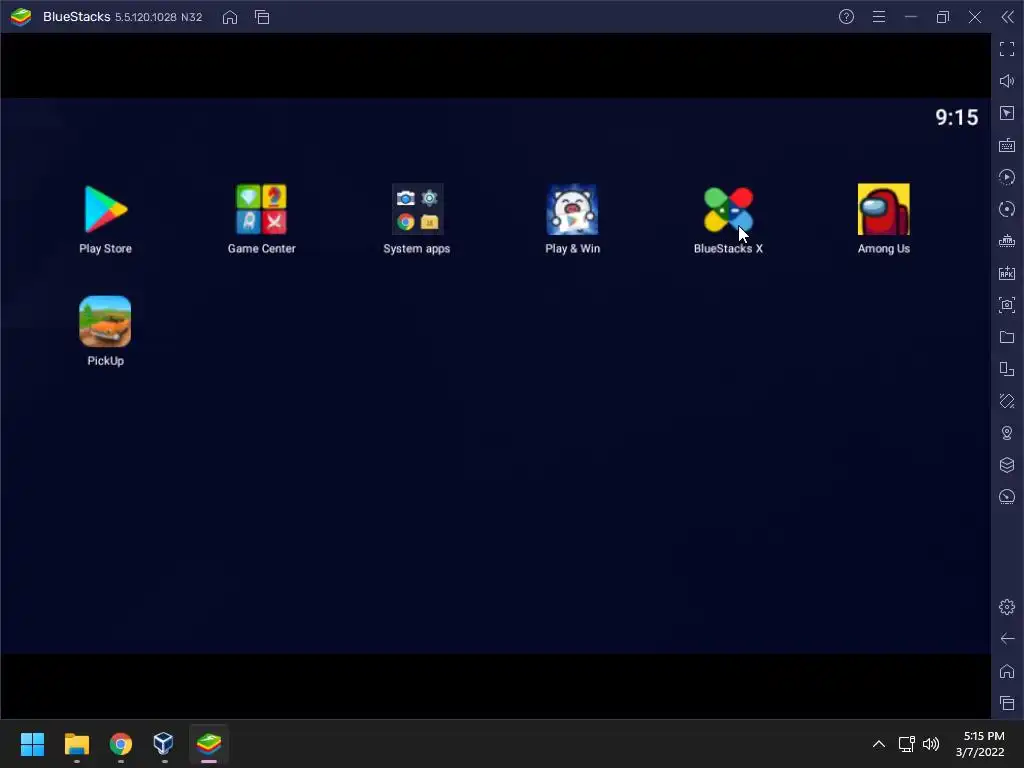This screenshot has width=1024, height=768.
Task: Open Windows volume control in tray
Action: 931,744
